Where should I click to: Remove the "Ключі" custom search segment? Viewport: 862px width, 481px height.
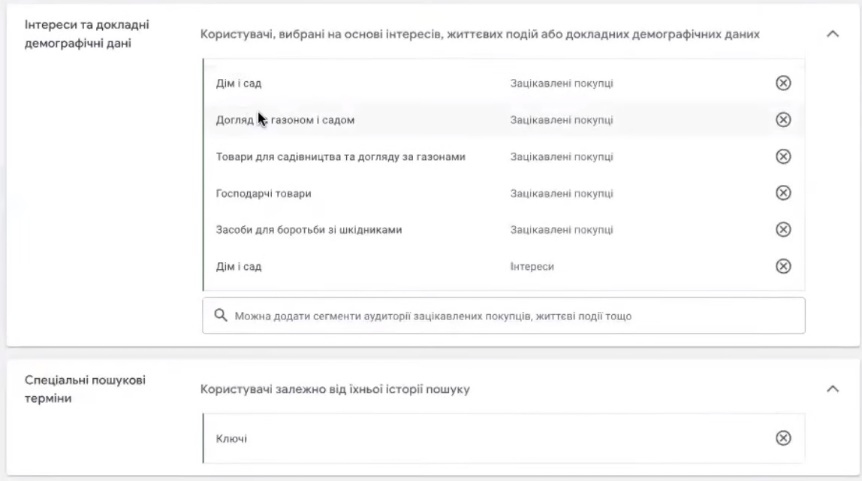coord(784,438)
